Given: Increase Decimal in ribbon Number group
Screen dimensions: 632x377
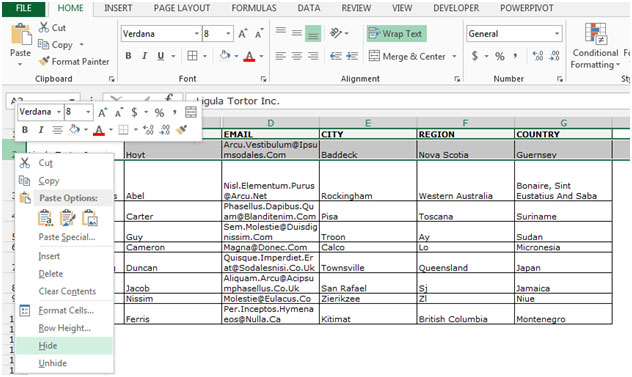Looking at the screenshot, I should pyautogui.click(x=538, y=56).
